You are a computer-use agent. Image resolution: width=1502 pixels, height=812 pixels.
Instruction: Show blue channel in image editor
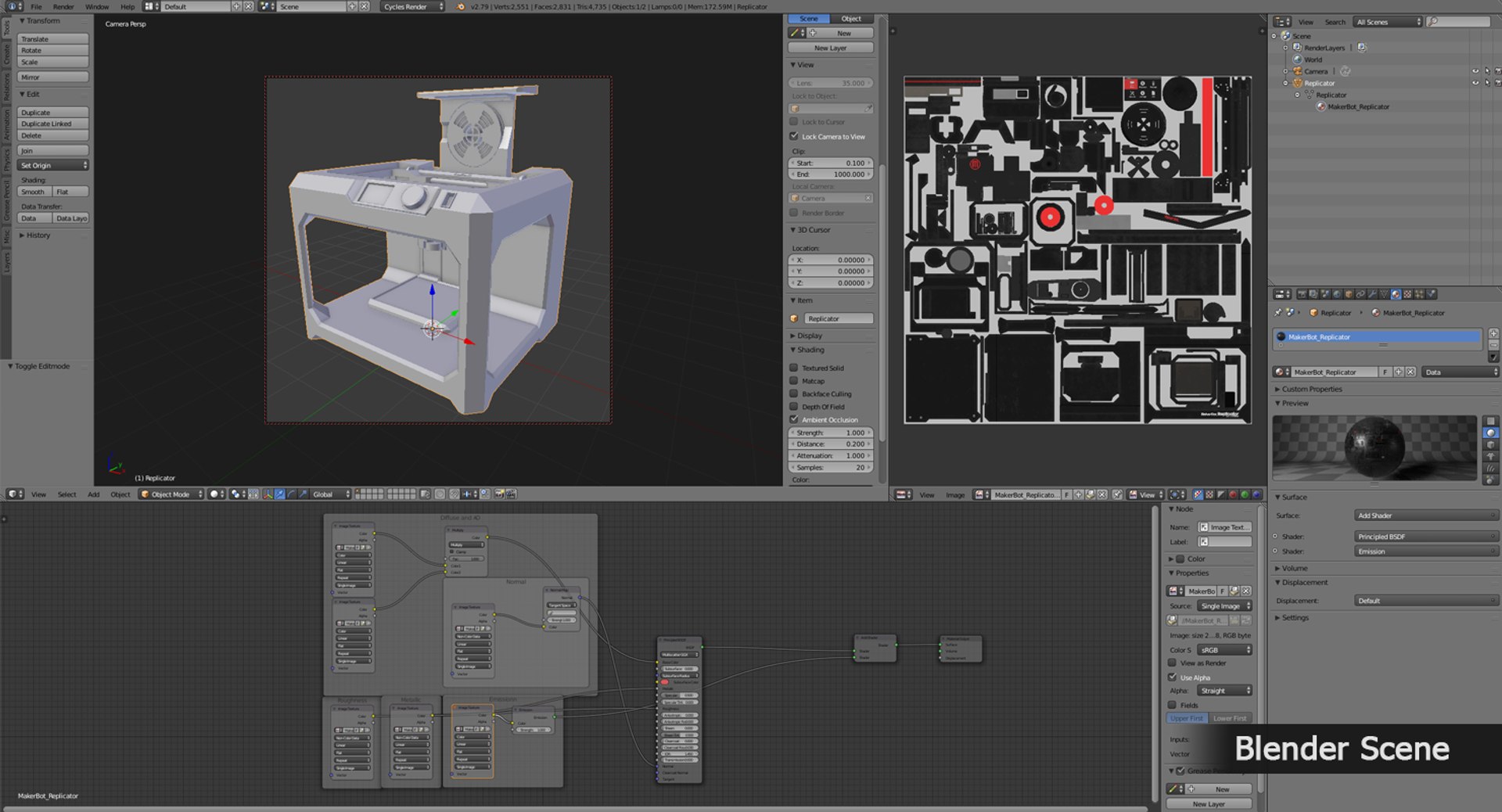point(1256,494)
